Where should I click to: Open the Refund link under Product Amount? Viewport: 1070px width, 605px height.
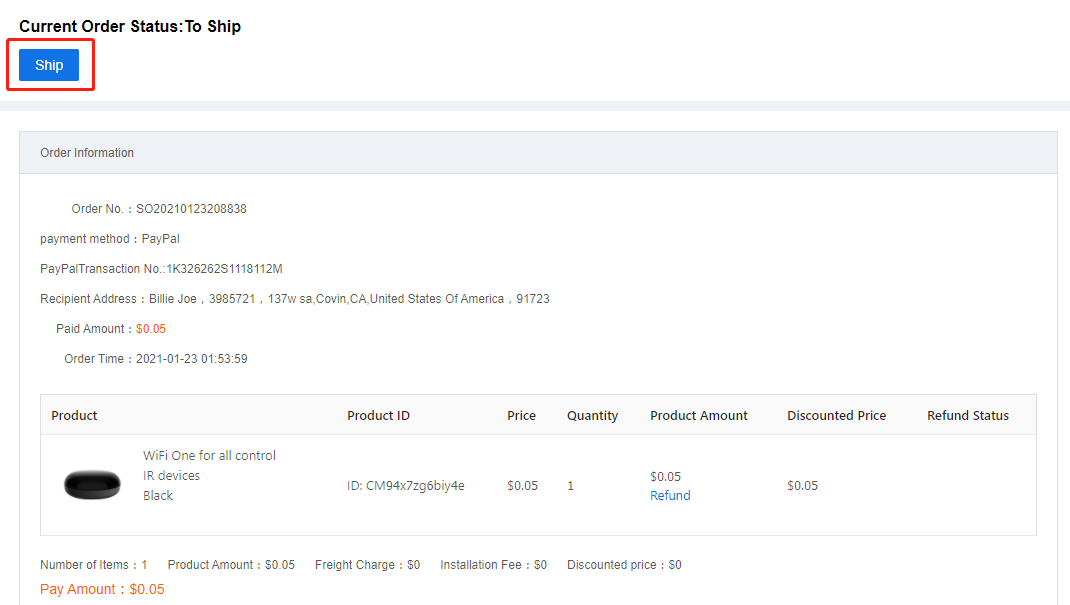670,496
